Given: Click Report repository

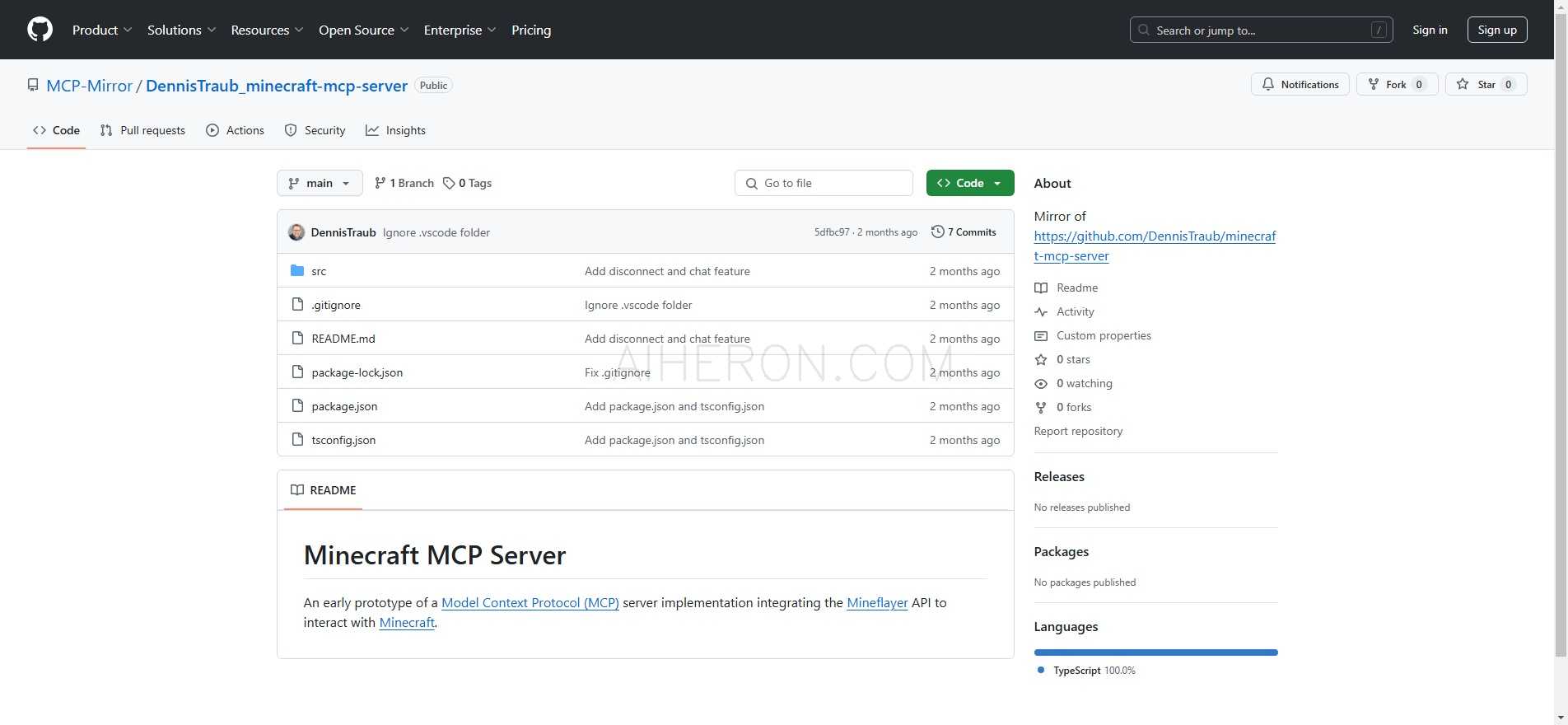Looking at the screenshot, I should [1078, 431].
